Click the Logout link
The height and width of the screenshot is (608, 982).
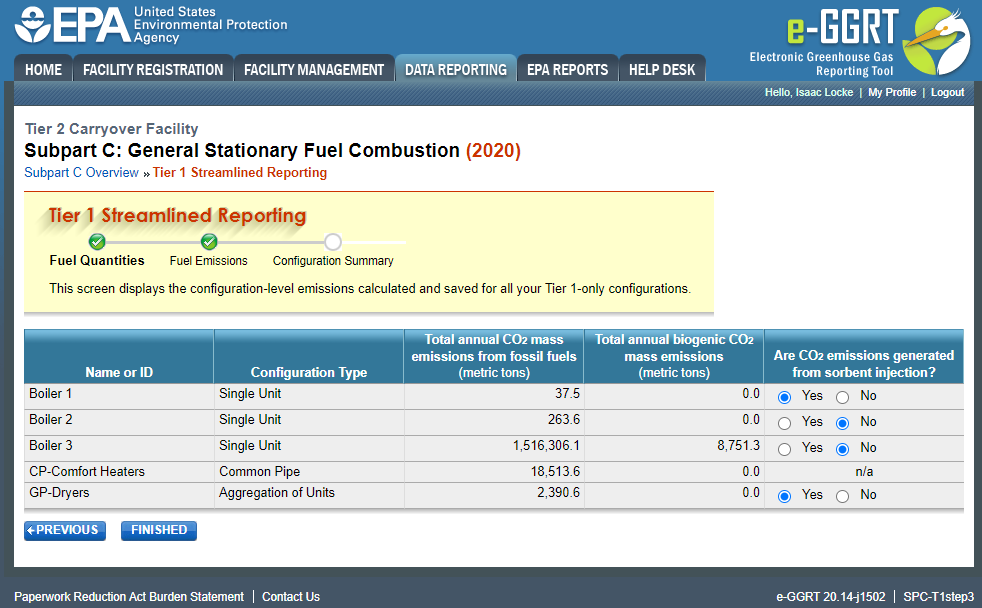pos(947,92)
